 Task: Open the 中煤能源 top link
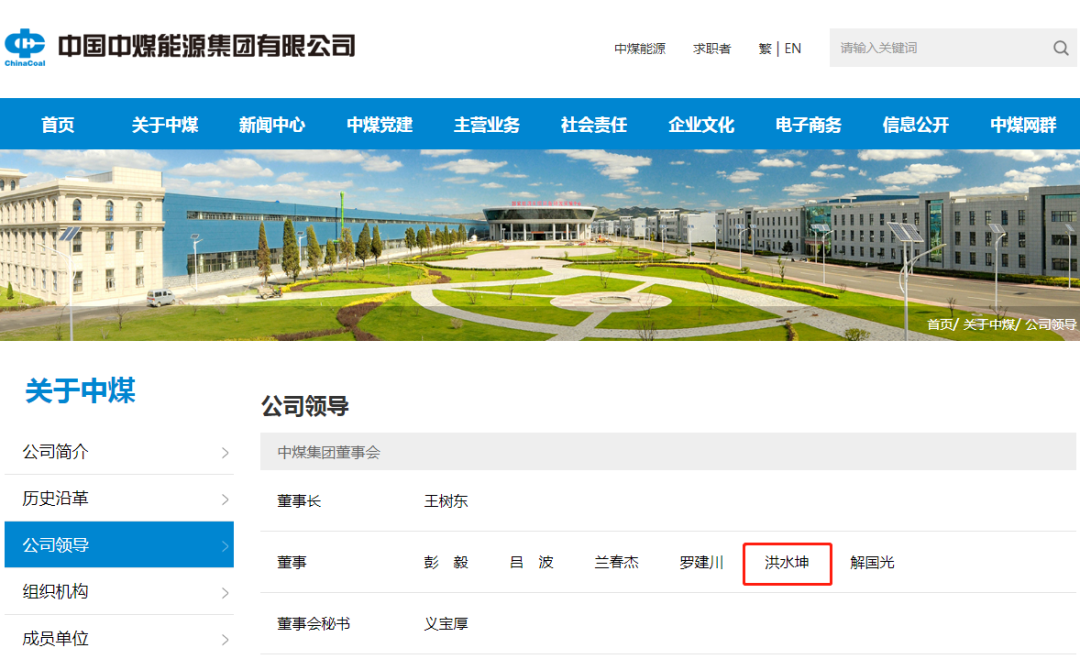pyautogui.click(x=640, y=49)
